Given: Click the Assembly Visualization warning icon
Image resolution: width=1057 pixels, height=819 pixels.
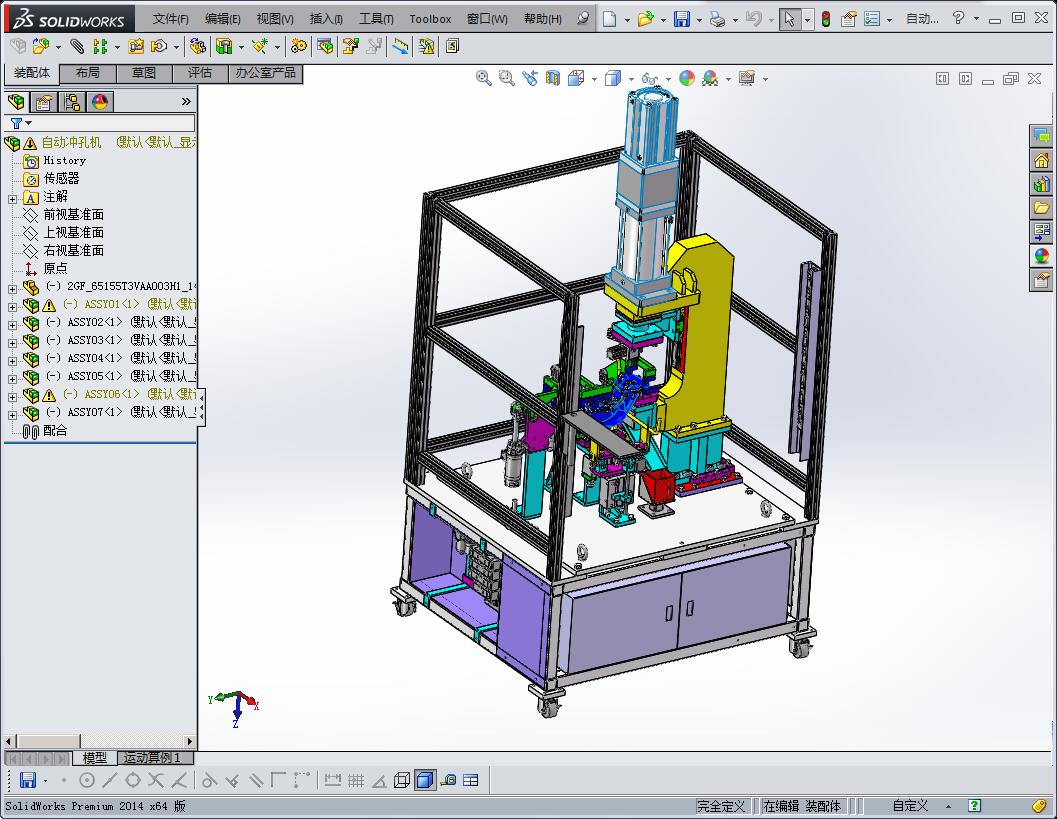Looking at the screenshot, I should (426, 46).
